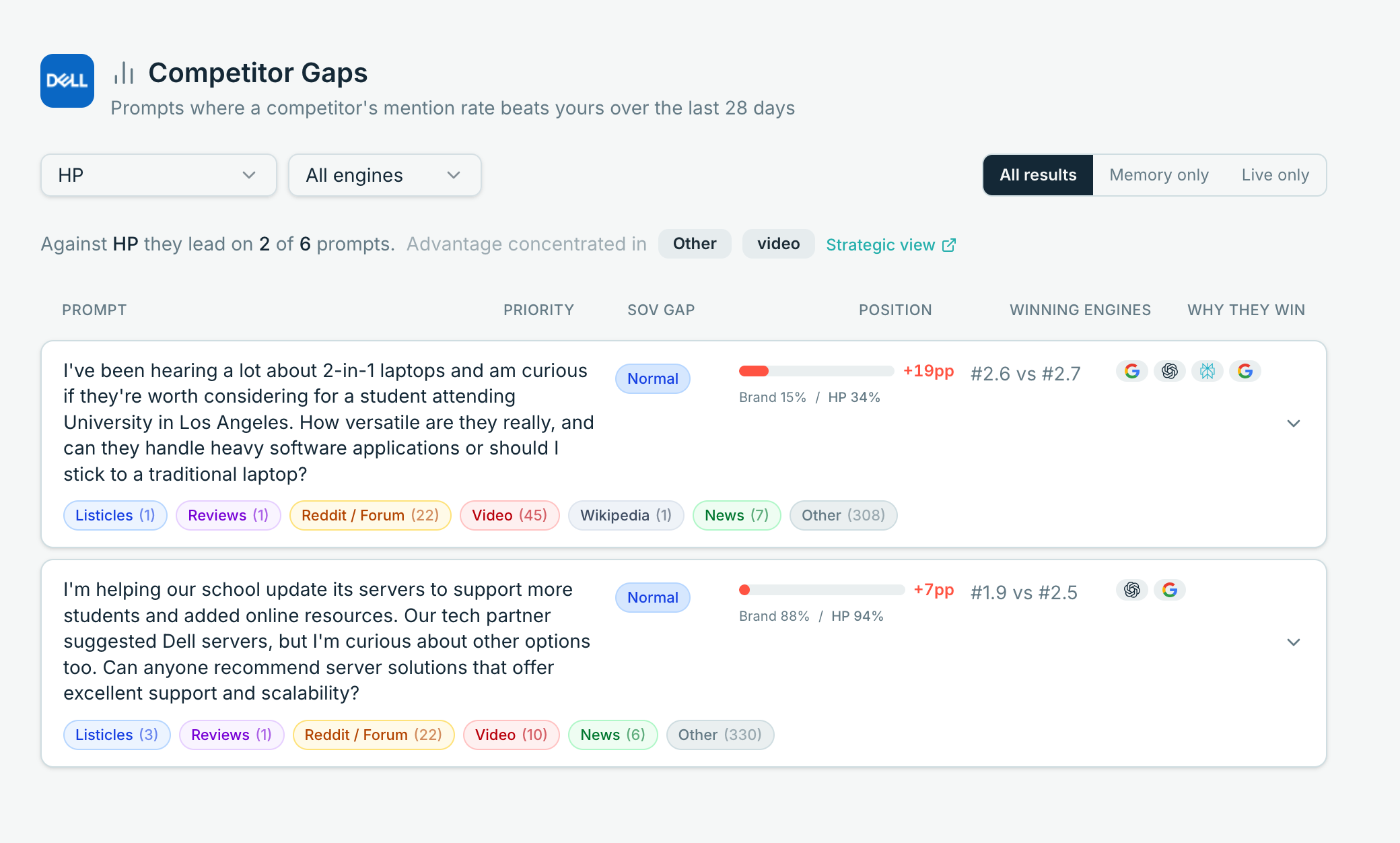Screen dimensions: 1400x843
Task: Click the Wikipedia (1) tag
Action: 626,515
